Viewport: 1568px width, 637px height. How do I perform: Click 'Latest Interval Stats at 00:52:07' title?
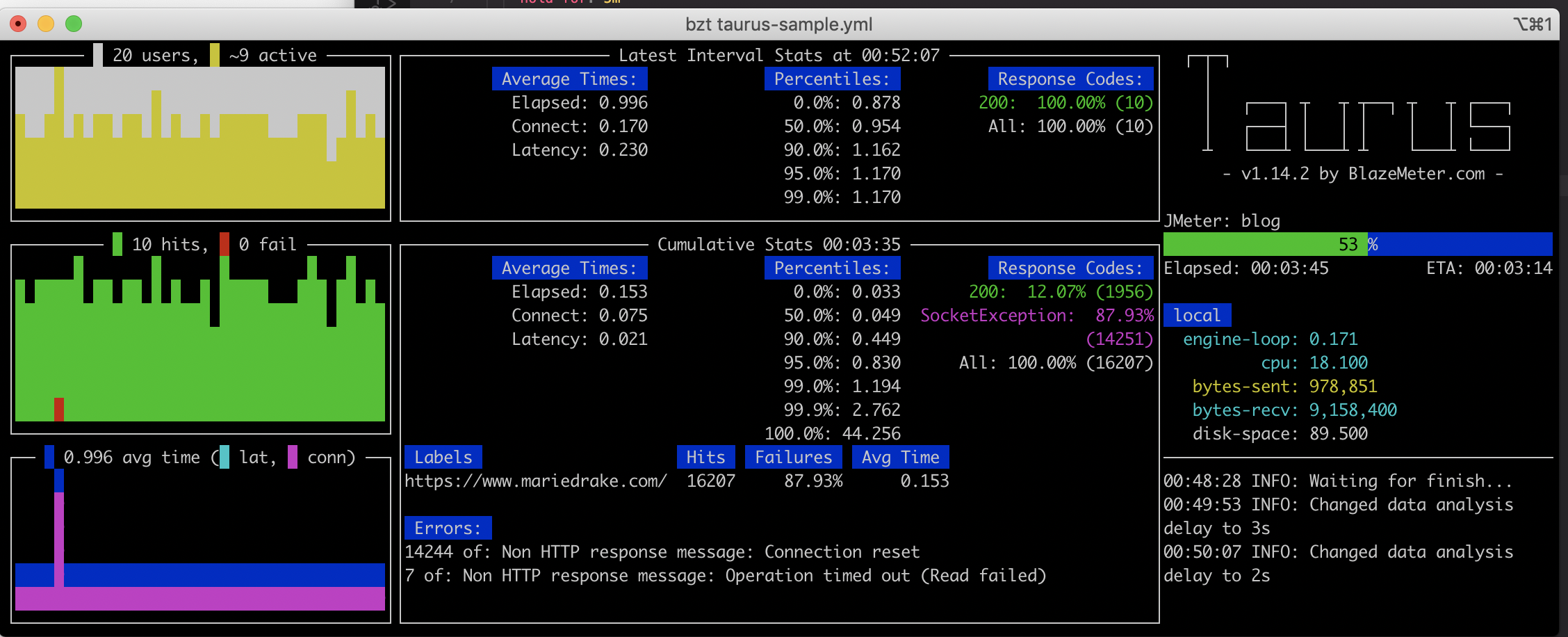(x=779, y=55)
